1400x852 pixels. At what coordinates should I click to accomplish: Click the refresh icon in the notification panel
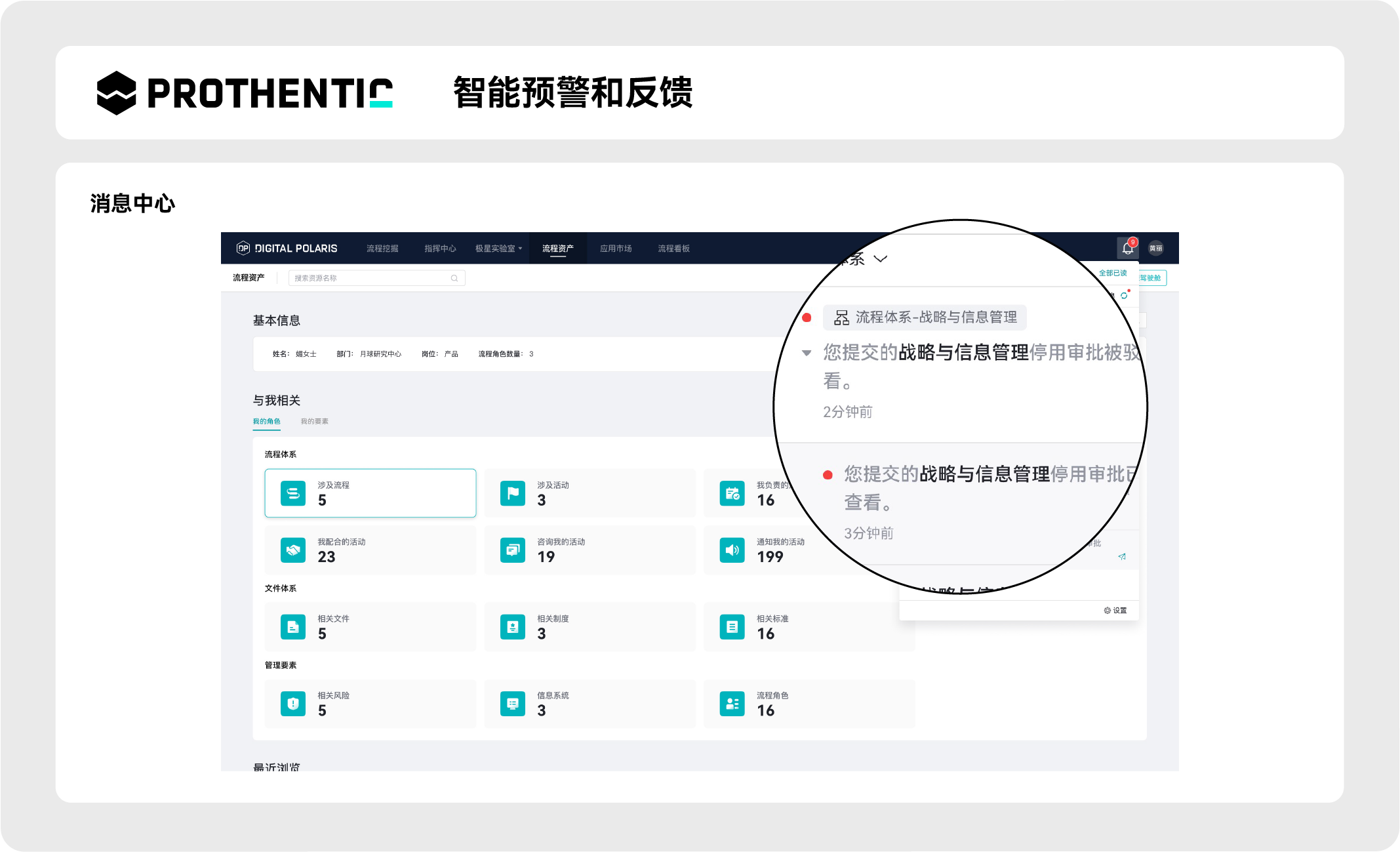pos(1125,295)
